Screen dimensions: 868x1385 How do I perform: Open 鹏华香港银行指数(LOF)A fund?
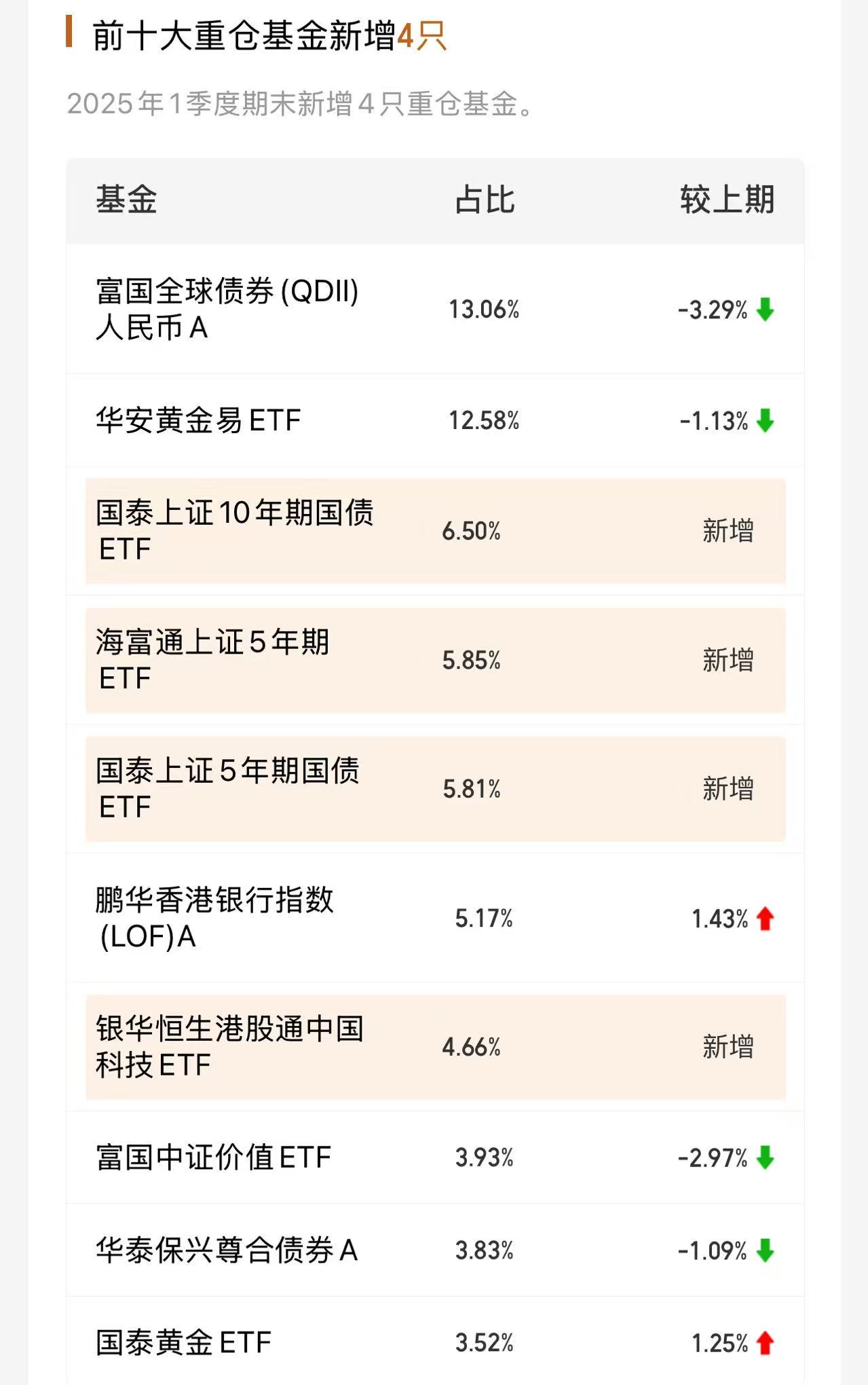[435, 918]
